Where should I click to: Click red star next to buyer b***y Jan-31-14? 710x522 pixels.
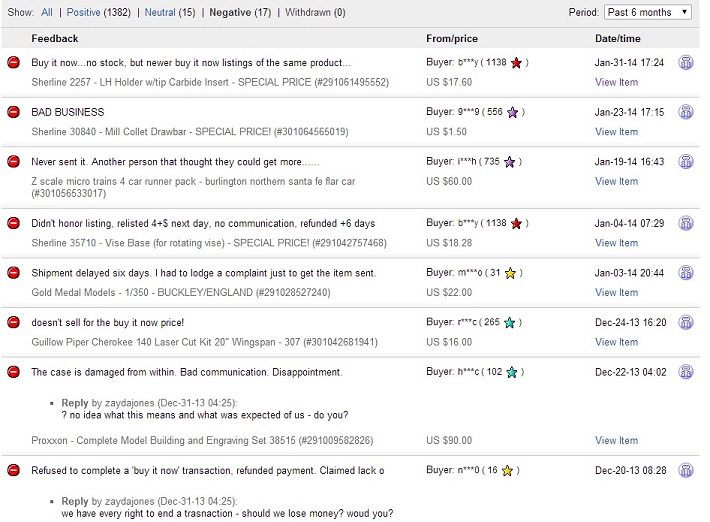click(516, 62)
